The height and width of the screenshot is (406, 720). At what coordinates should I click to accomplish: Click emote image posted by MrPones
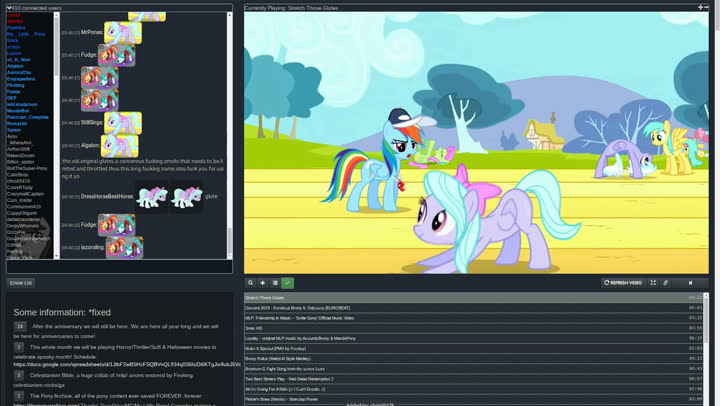[123, 33]
